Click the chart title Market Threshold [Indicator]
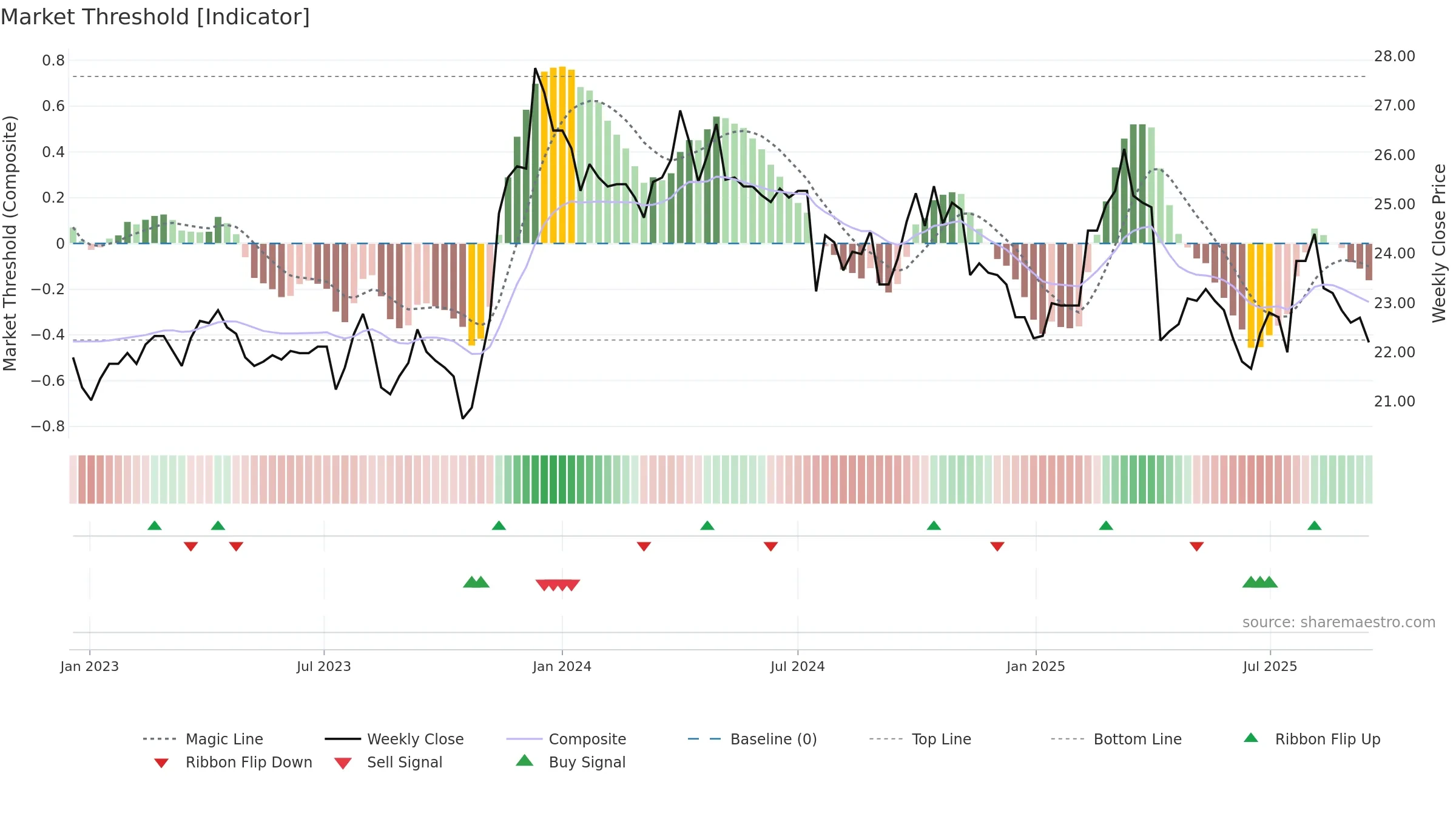Image resolution: width=1456 pixels, height=819 pixels. point(155,17)
